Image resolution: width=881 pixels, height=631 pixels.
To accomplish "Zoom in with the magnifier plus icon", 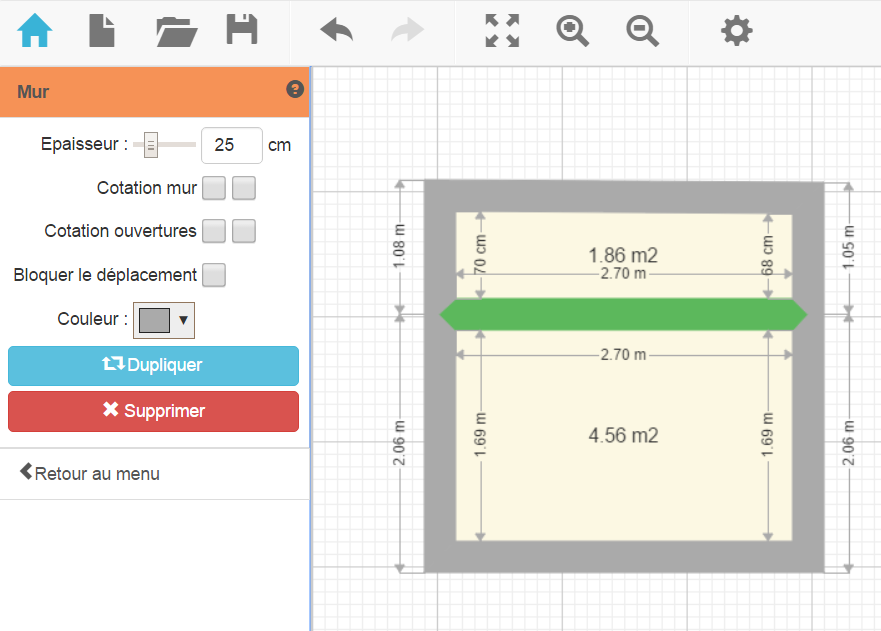I will pyautogui.click(x=572, y=31).
